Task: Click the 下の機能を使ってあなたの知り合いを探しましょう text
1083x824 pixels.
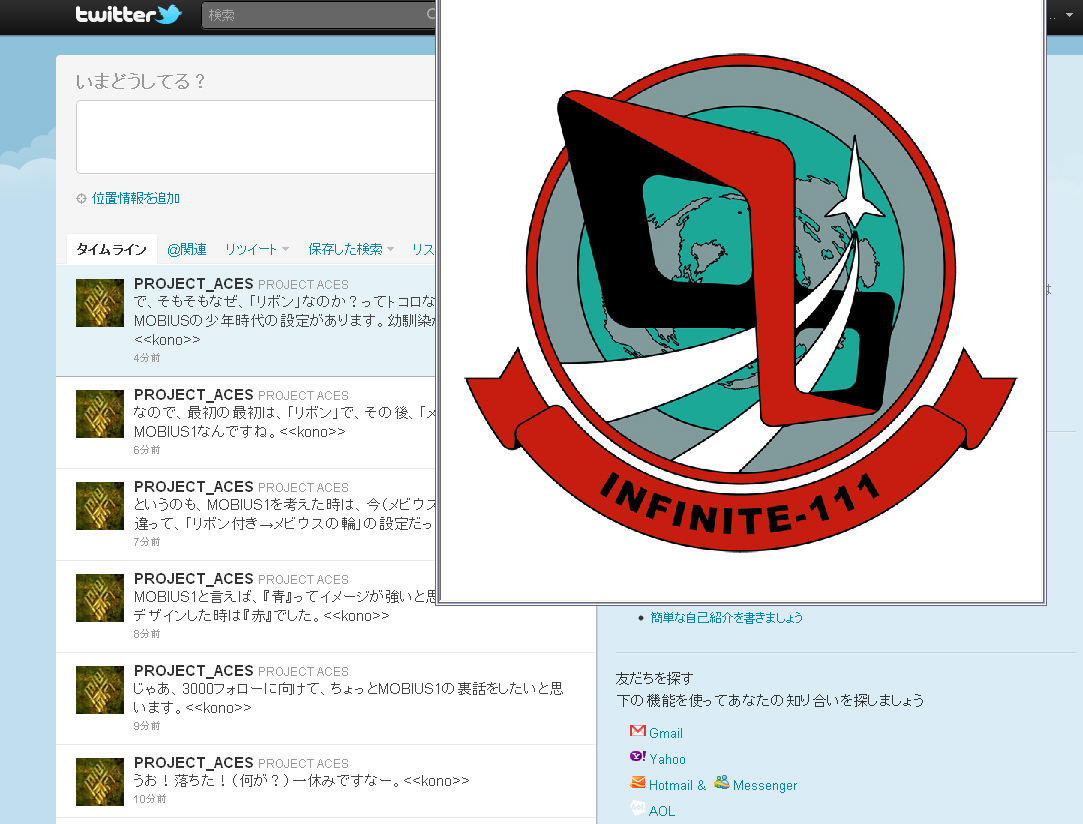Action: 770,700
